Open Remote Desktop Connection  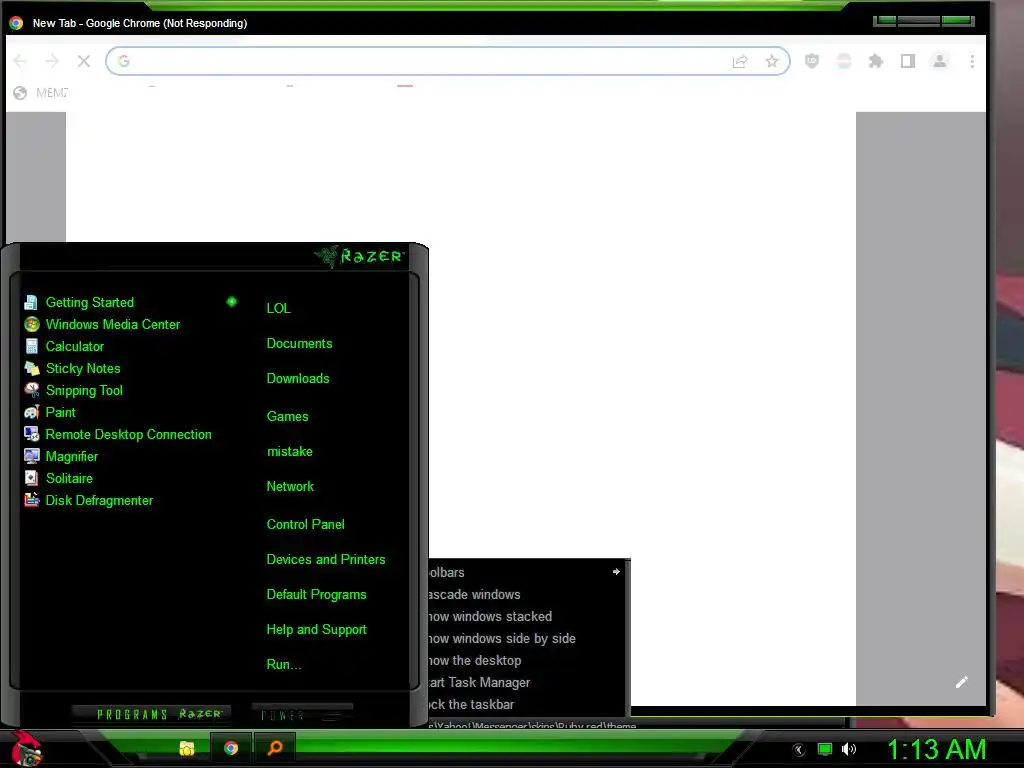point(128,434)
